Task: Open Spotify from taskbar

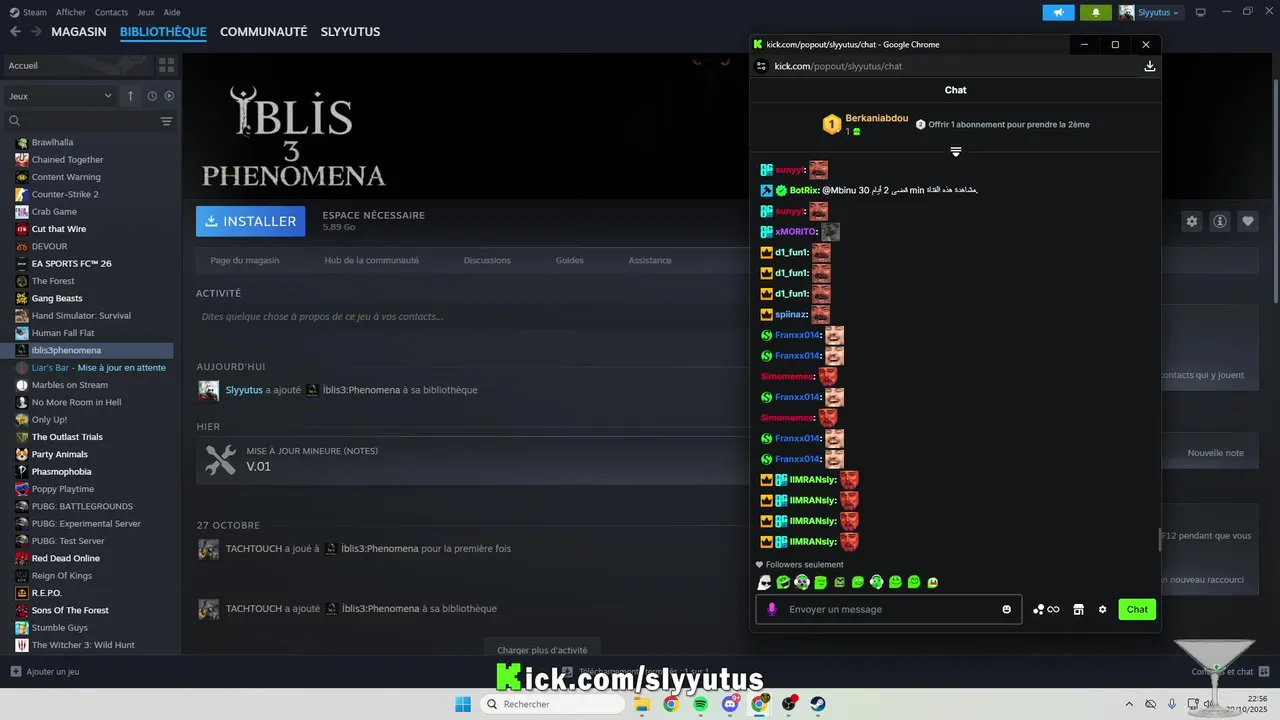Action: [x=700, y=704]
